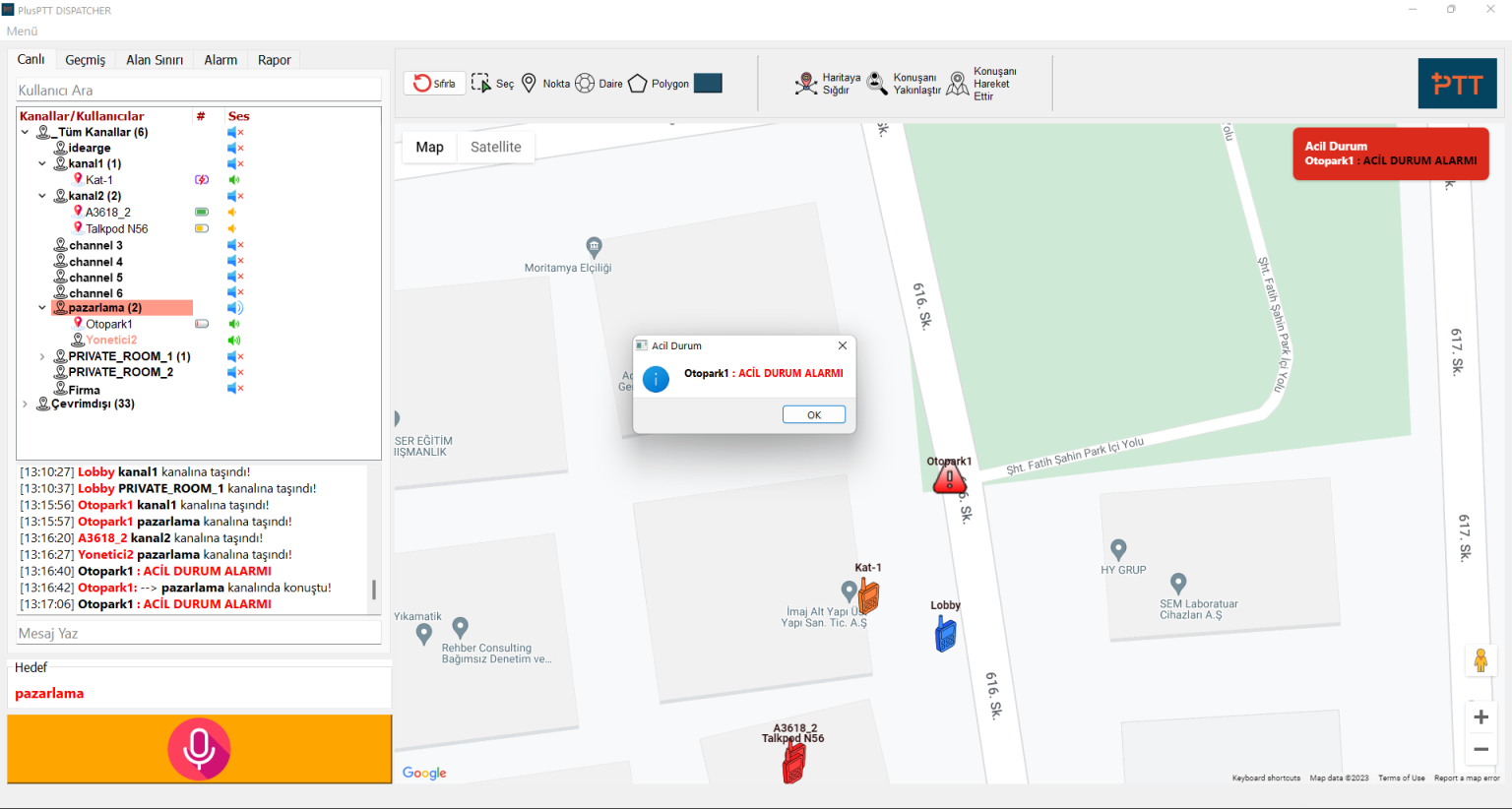1512x809 pixels.
Task: Click the Kat-1 orange radio marker
Action: (868, 594)
